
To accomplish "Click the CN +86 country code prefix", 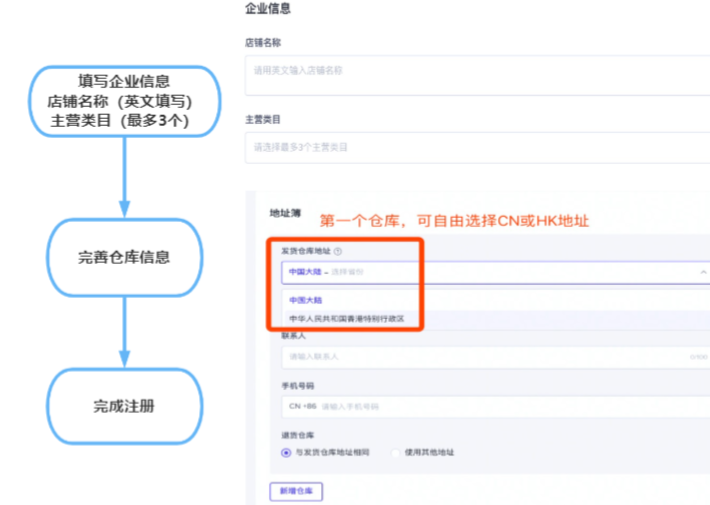I will click(x=301, y=406).
